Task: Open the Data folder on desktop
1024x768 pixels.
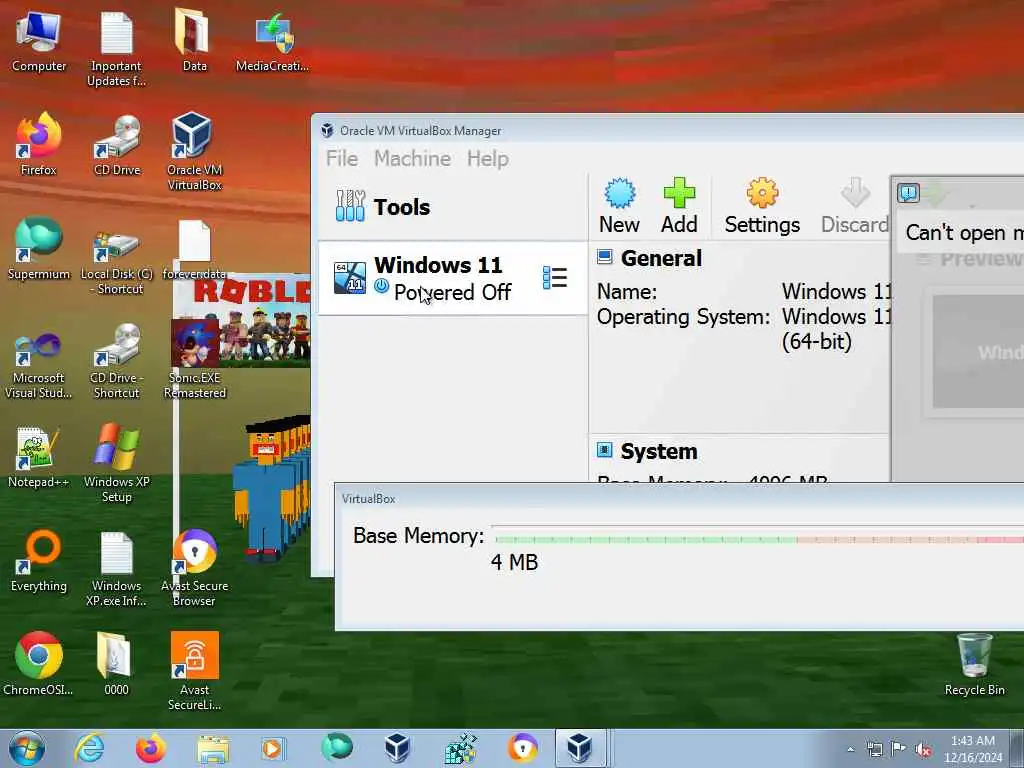Action: tap(194, 40)
